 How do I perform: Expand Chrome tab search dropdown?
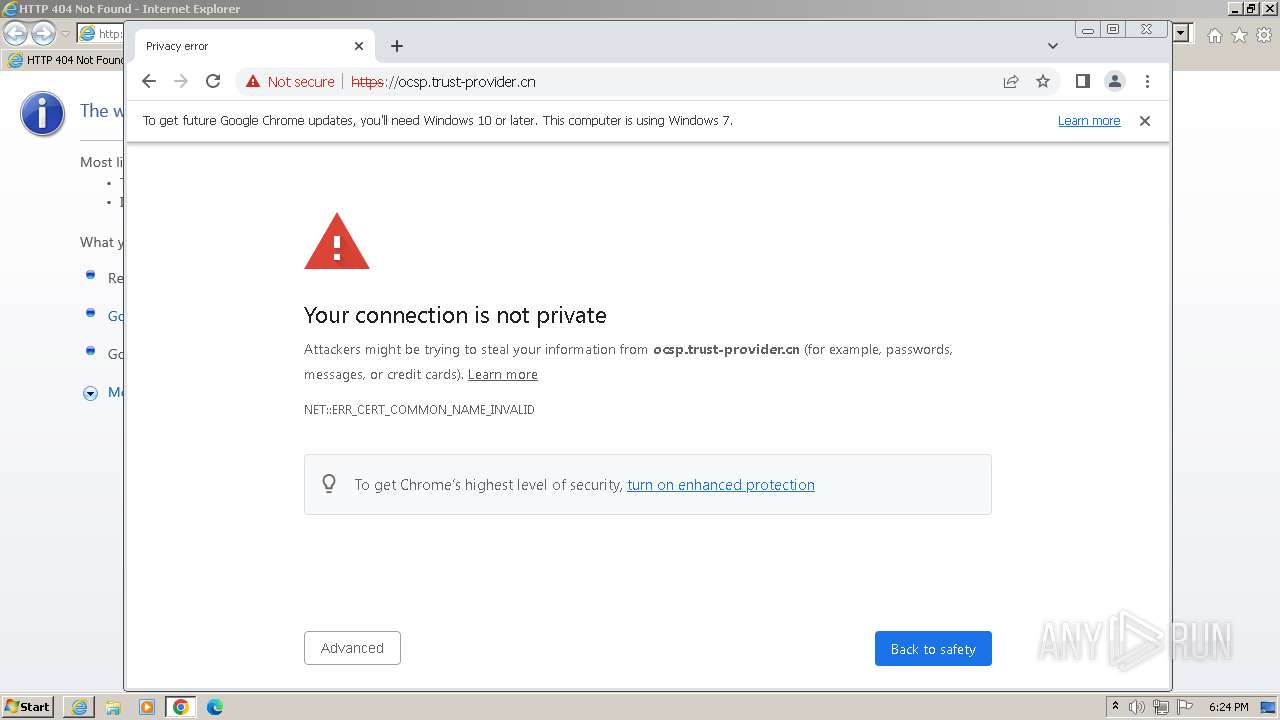[x=1053, y=46]
